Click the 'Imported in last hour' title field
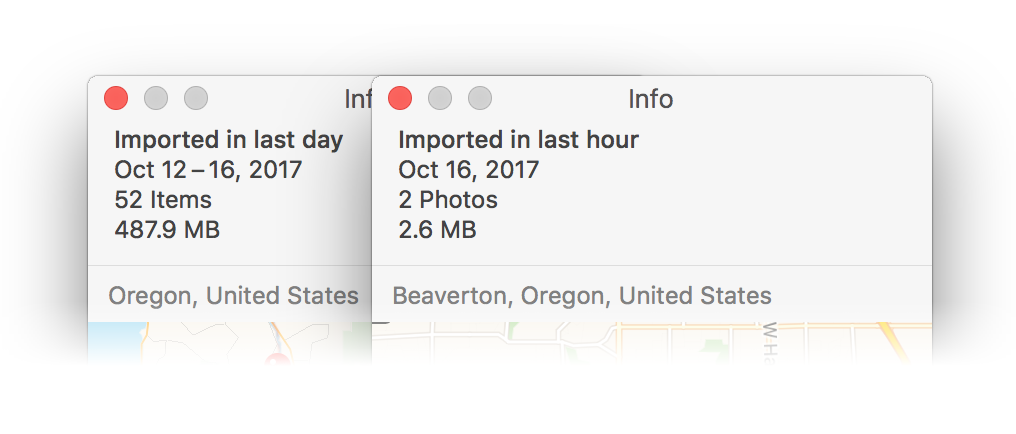The image size is (1016, 434). click(518, 140)
